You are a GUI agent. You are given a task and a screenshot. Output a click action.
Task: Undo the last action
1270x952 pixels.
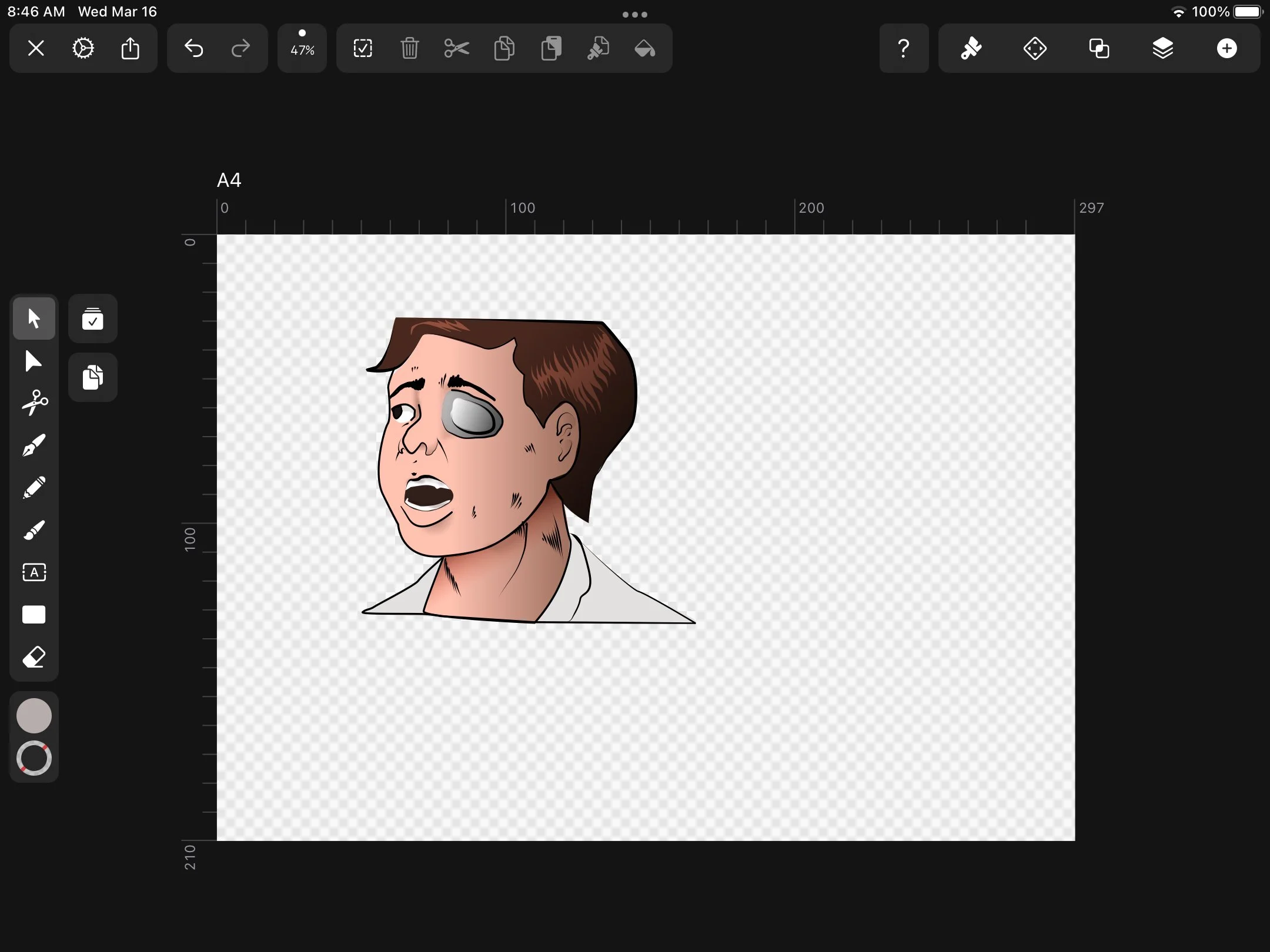tap(194, 48)
